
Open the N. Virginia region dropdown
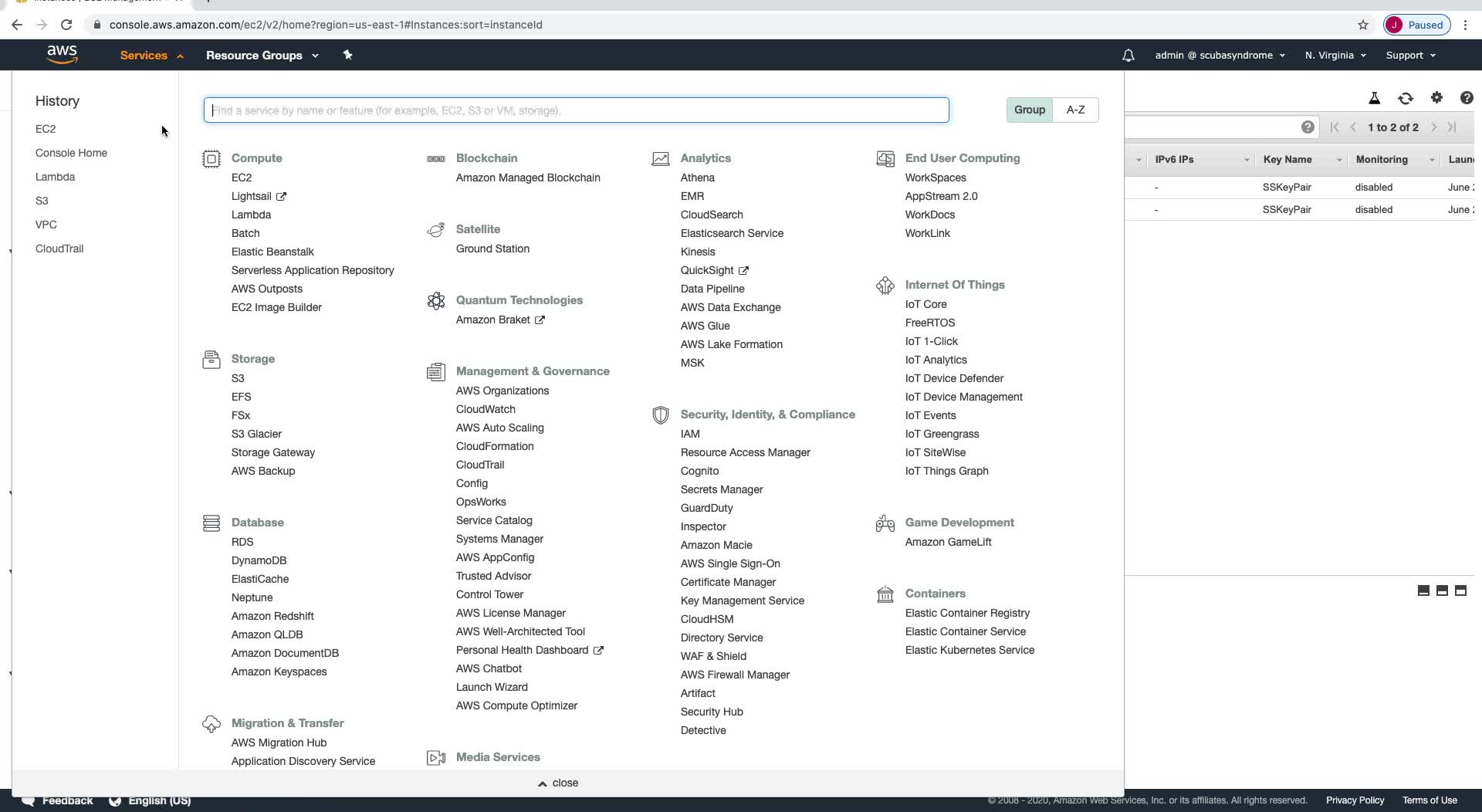pos(1335,56)
